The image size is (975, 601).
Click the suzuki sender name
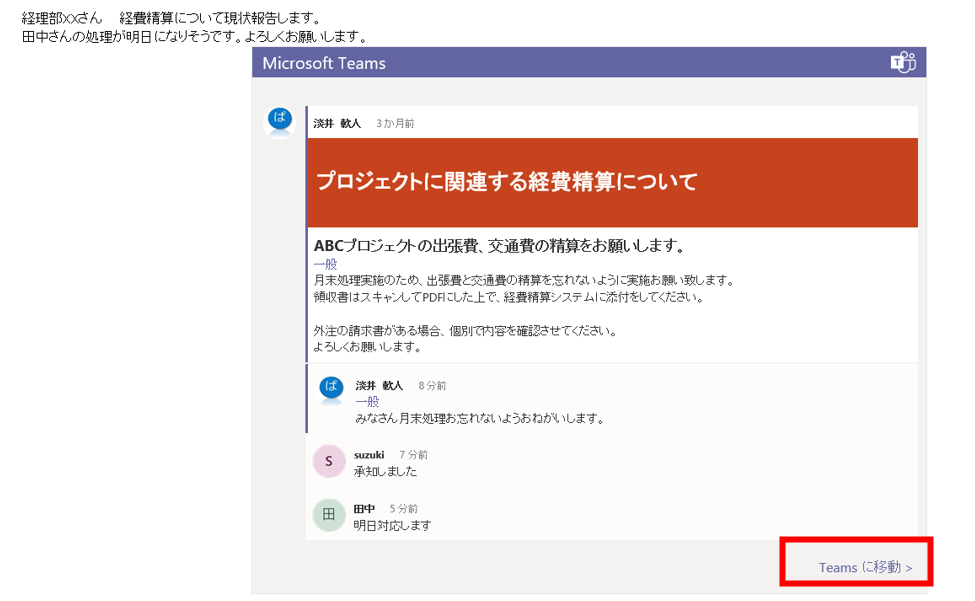[x=369, y=454]
